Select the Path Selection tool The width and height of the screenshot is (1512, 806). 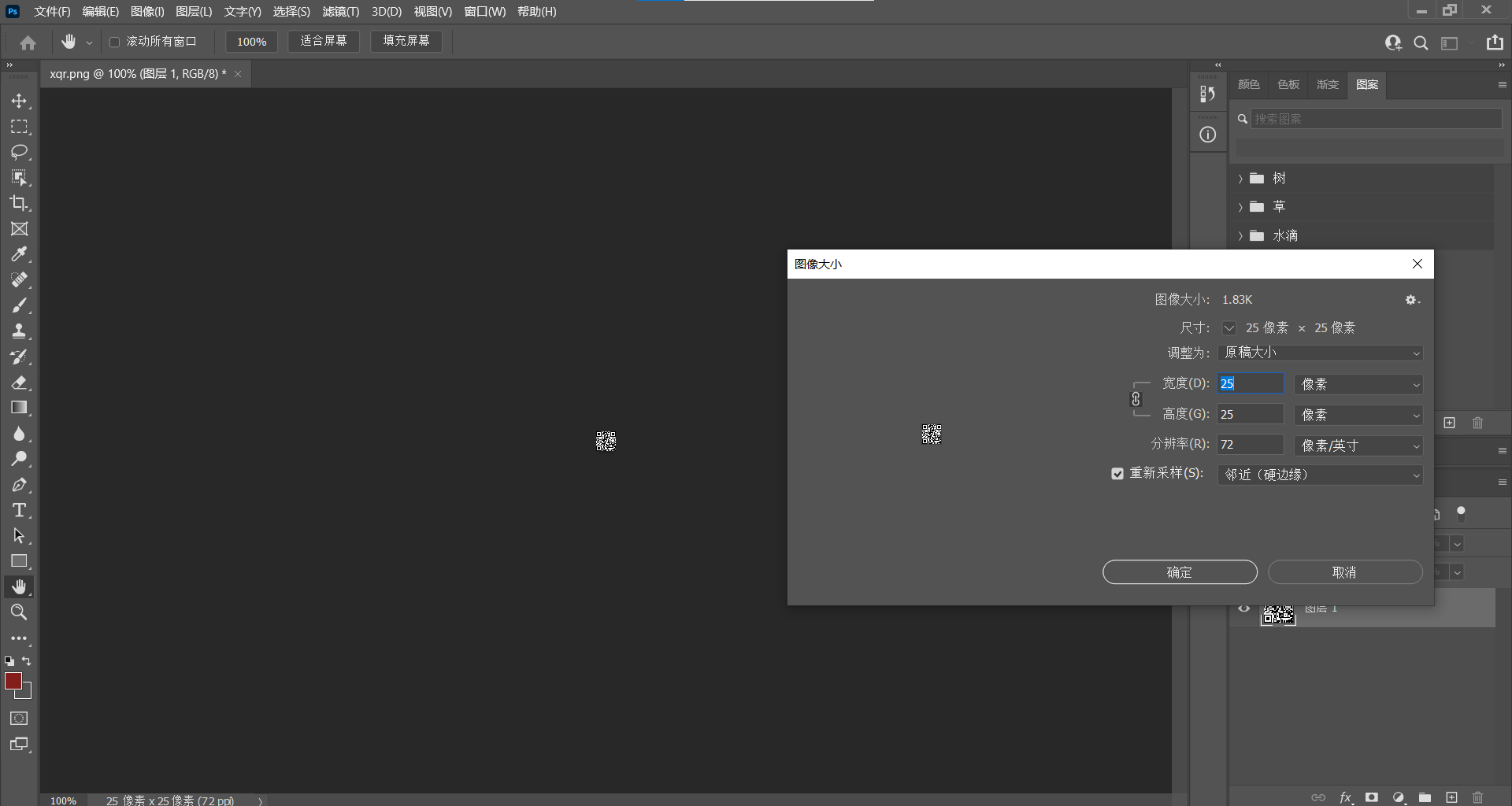pyautogui.click(x=19, y=536)
